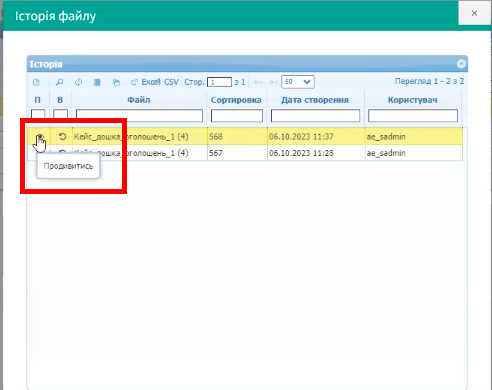Collapse the Історія panel with round chevron

point(461,64)
